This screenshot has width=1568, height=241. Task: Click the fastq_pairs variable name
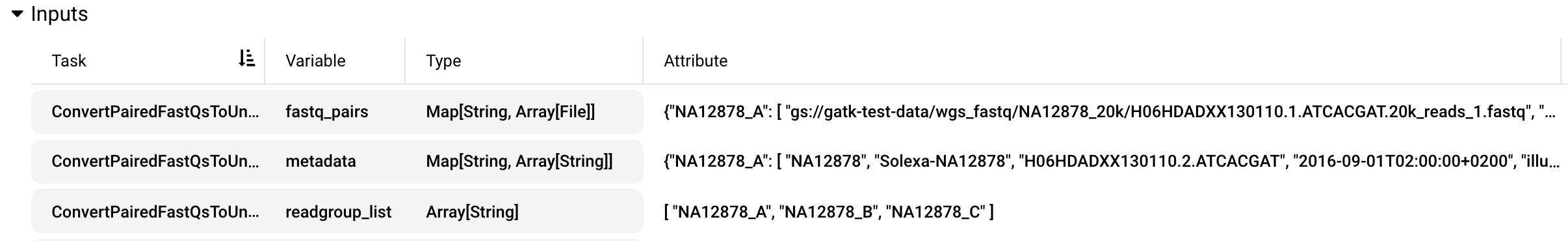pos(326,111)
